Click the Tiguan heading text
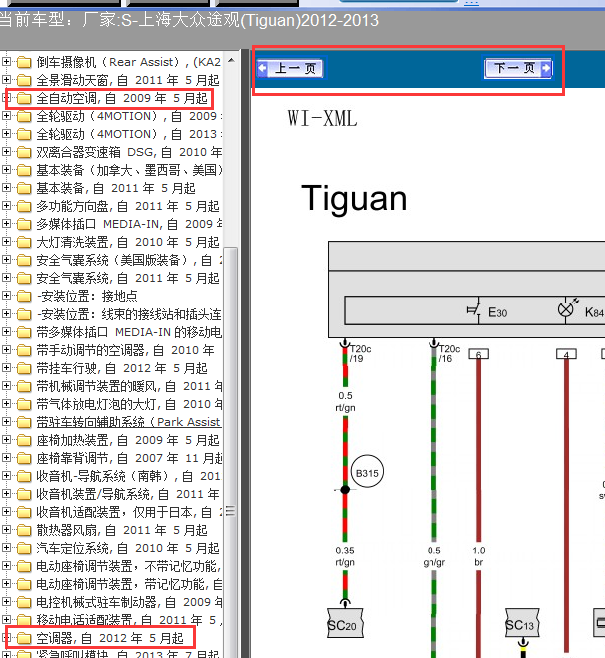This screenshot has width=605, height=658. 354,199
